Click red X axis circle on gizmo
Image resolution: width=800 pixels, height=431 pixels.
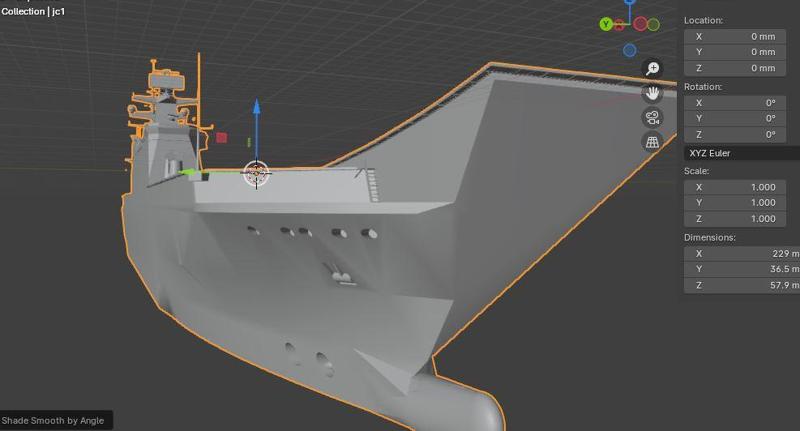(640, 23)
